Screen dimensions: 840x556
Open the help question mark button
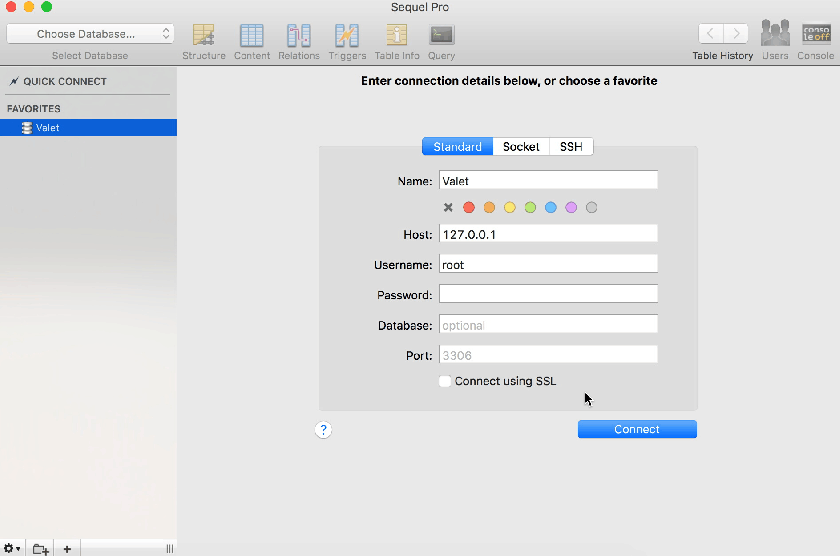(323, 430)
